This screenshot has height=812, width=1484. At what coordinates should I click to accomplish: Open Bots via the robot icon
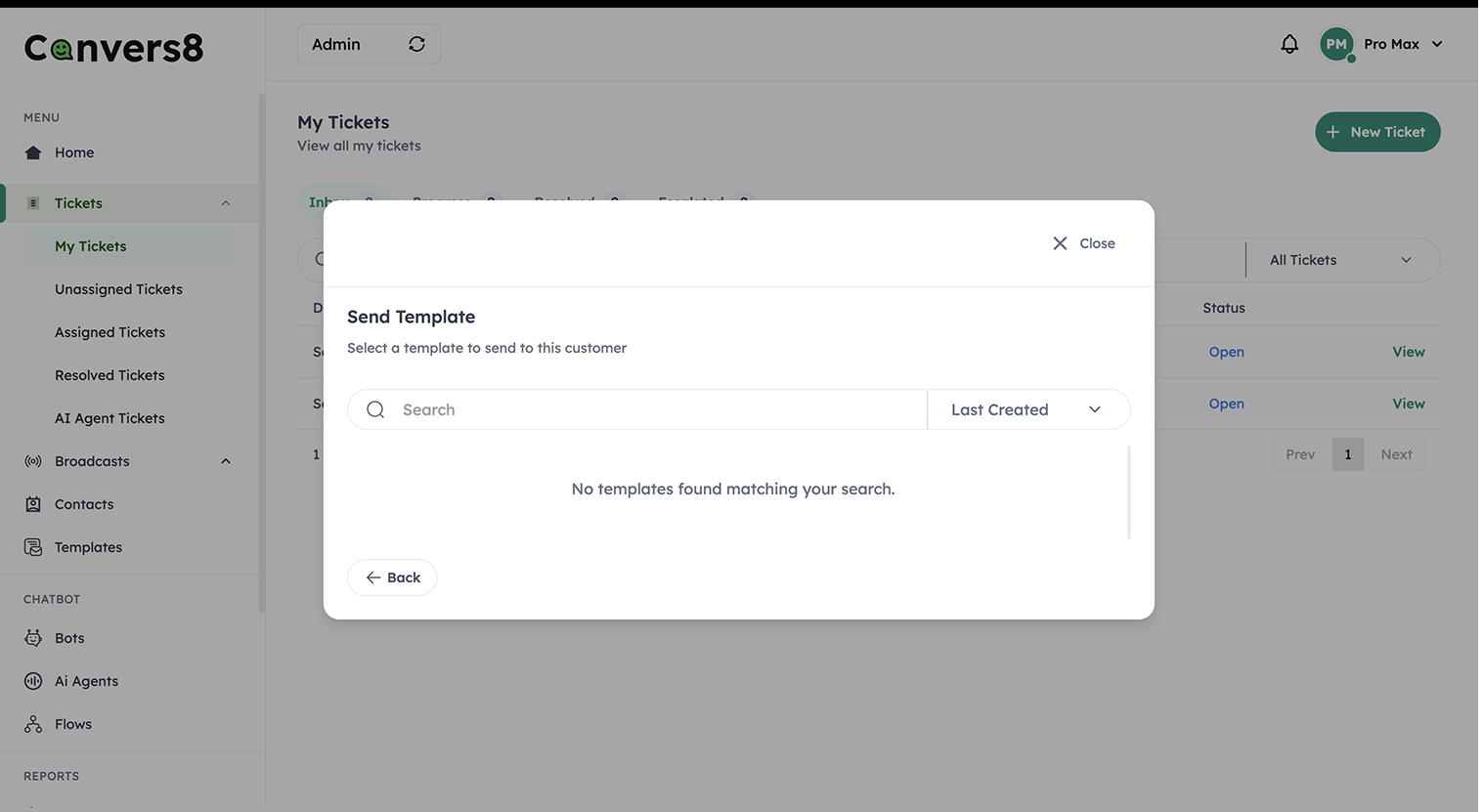(x=33, y=638)
